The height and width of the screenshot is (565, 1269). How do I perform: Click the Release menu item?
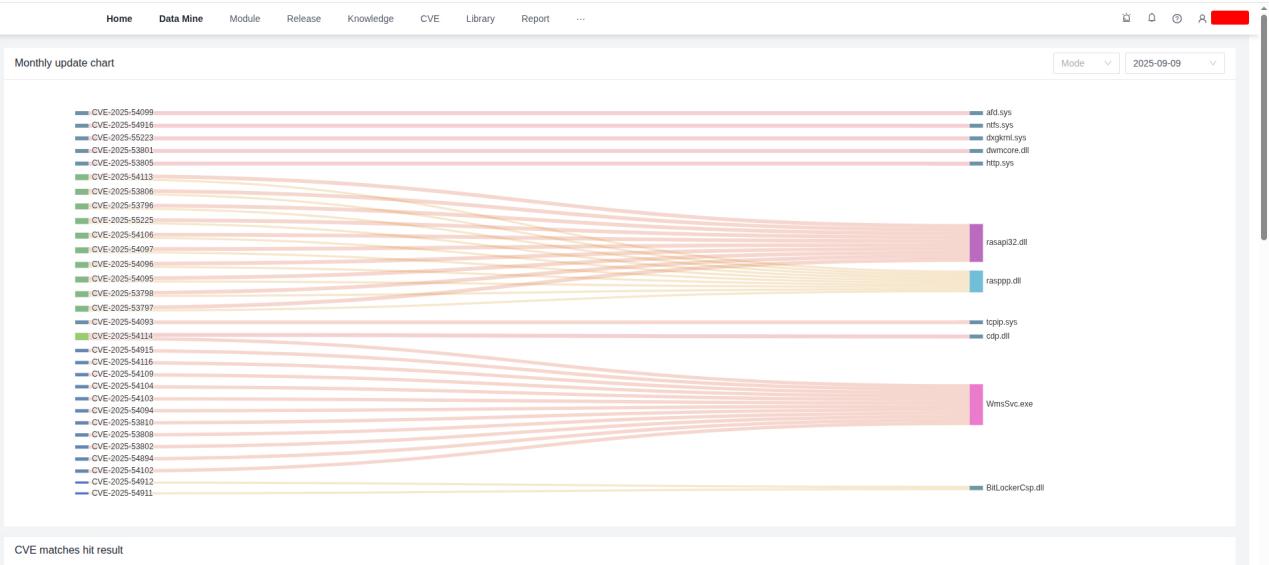pyautogui.click(x=303, y=18)
